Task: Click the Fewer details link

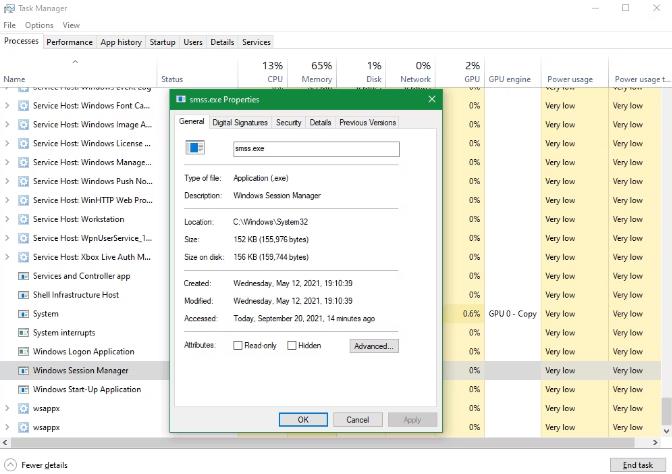Action: 44,465
